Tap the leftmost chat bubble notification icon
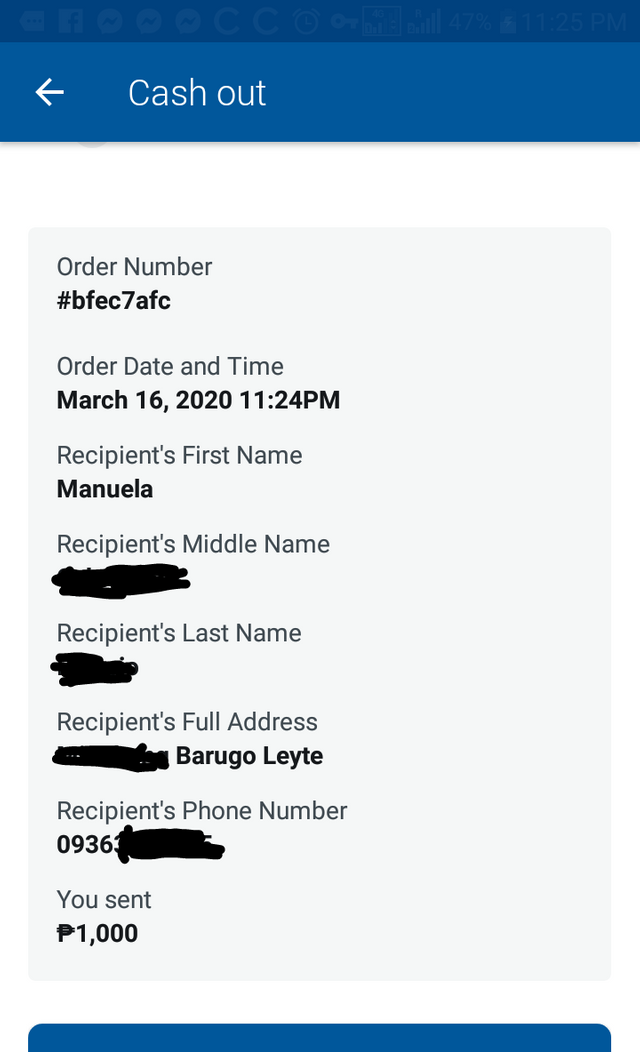The width and height of the screenshot is (640, 1052). [x=33, y=21]
